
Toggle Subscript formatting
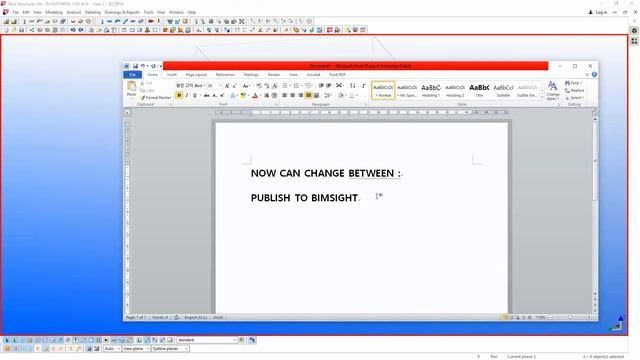[x=215, y=95]
